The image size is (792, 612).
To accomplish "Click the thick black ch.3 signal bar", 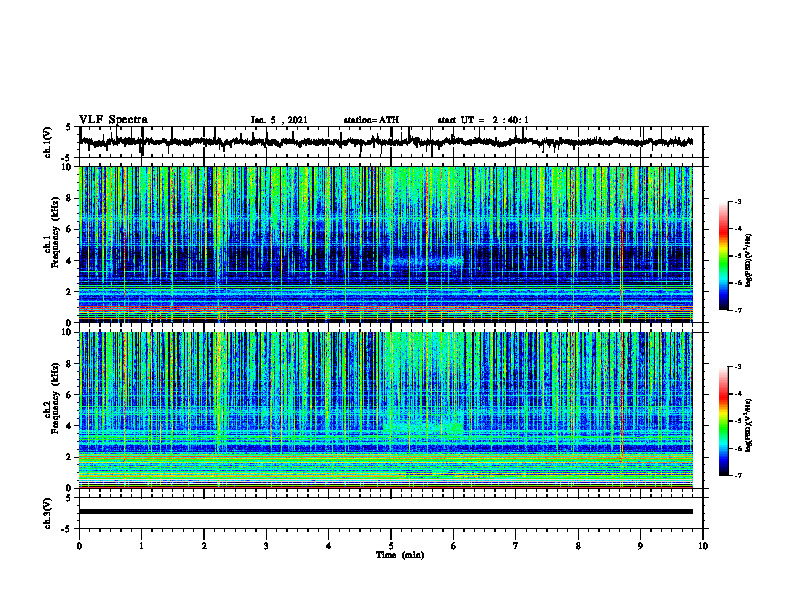I will 386,512.
